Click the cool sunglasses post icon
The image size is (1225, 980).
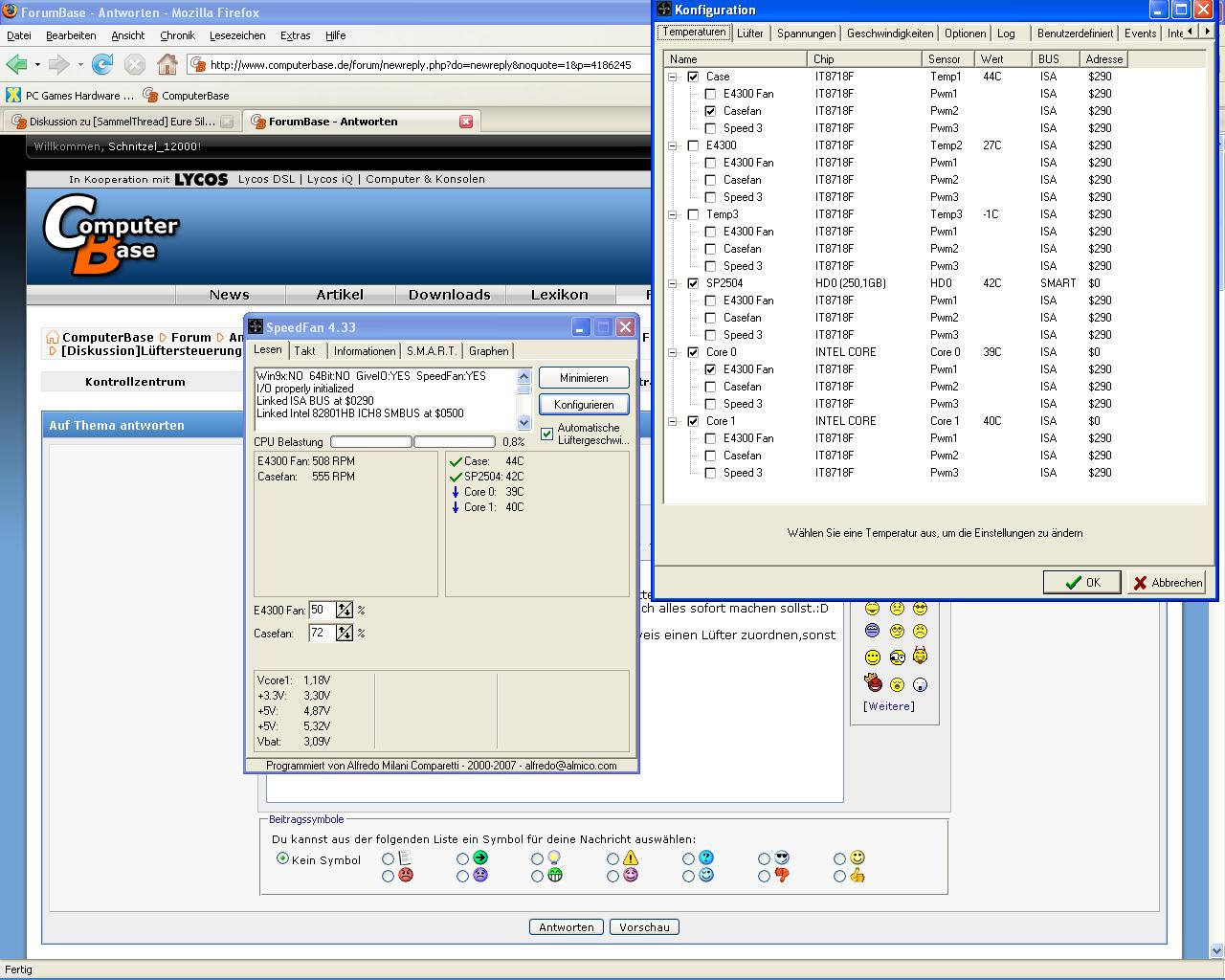point(782,857)
